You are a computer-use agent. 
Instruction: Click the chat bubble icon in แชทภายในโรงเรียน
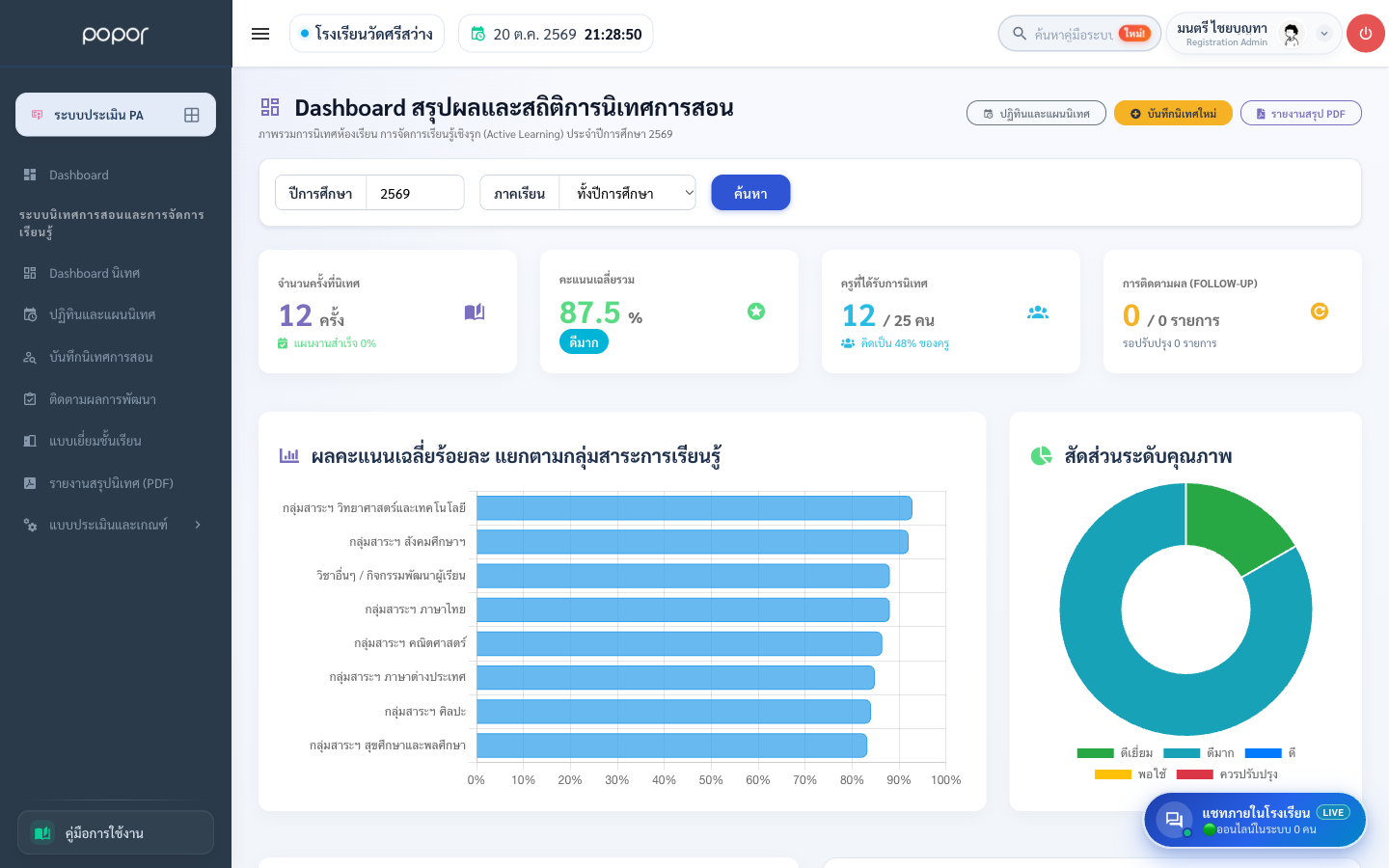(x=1174, y=820)
